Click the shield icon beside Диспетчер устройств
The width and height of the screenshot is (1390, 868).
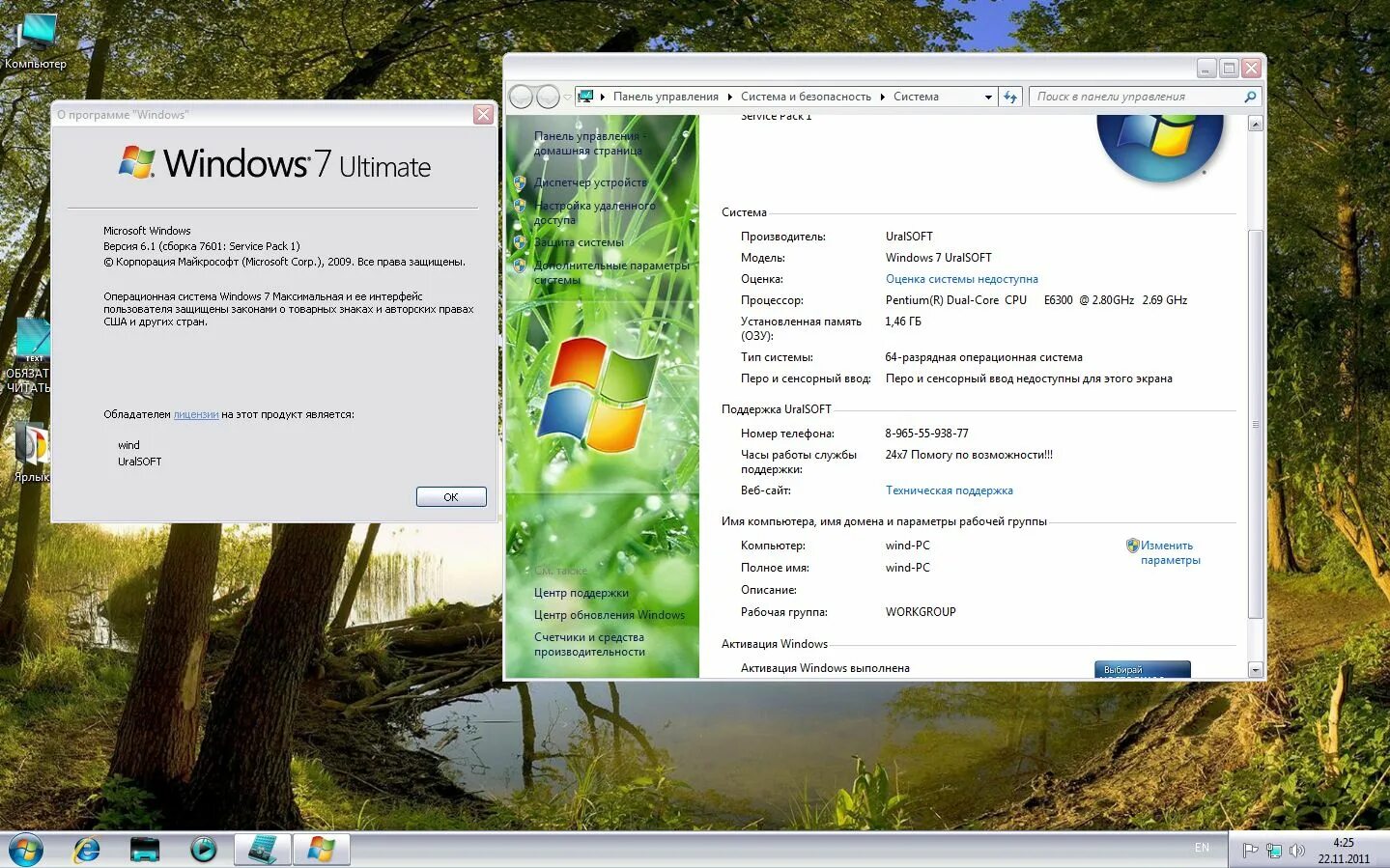pos(520,182)
